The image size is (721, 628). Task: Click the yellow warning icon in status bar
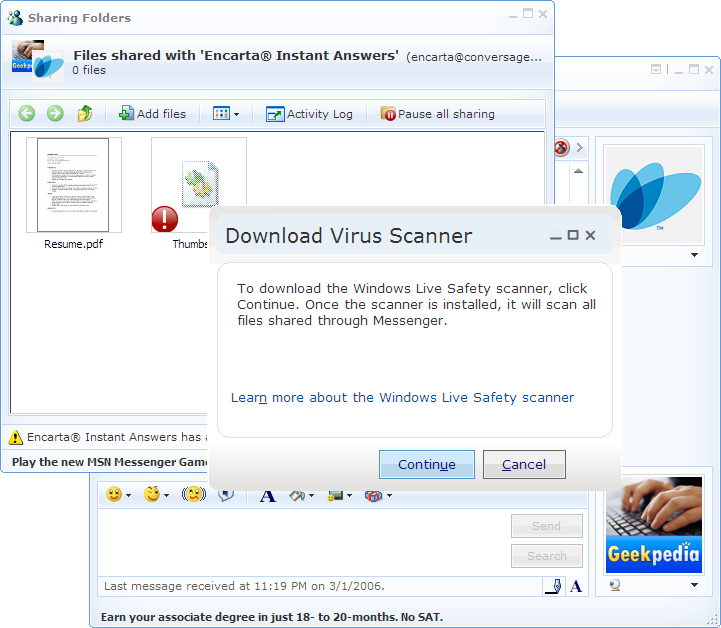pos(16,437)
